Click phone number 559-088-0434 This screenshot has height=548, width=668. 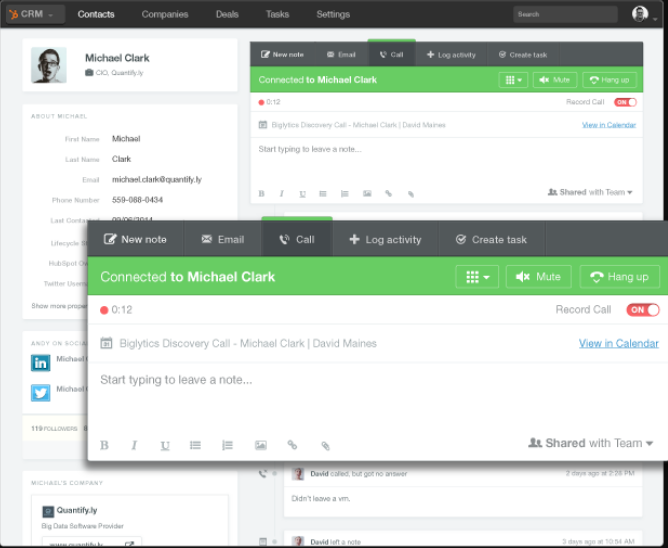coord(137,200)
